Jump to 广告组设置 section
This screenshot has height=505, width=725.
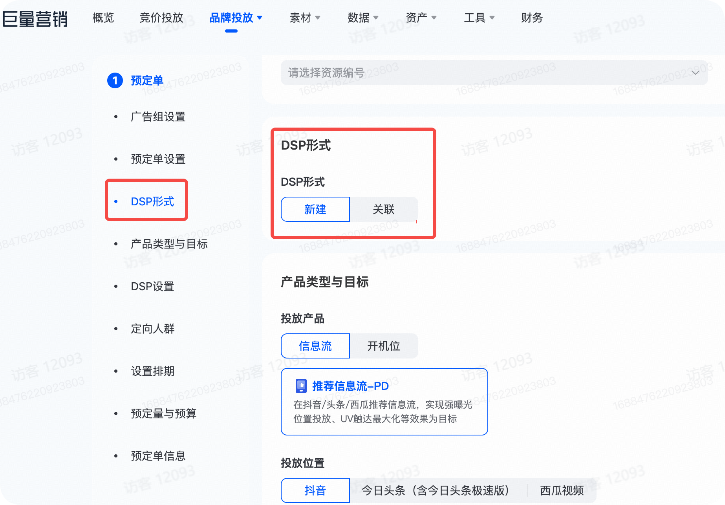(158, 117)
